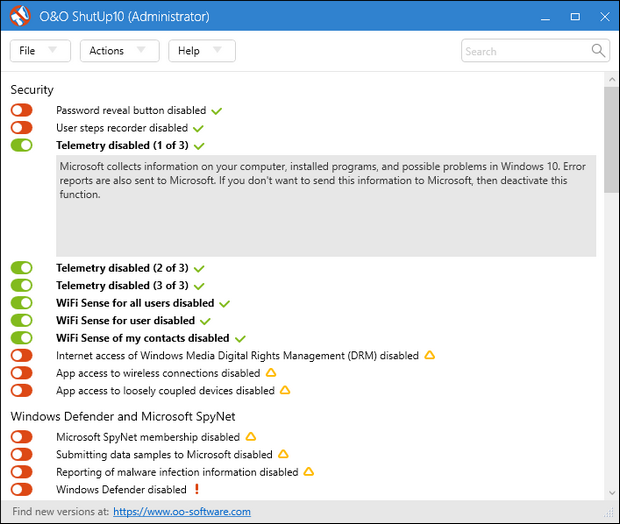
Task: Click yellow triangle beside loosely coupled devices
Action: coord(286,391)
